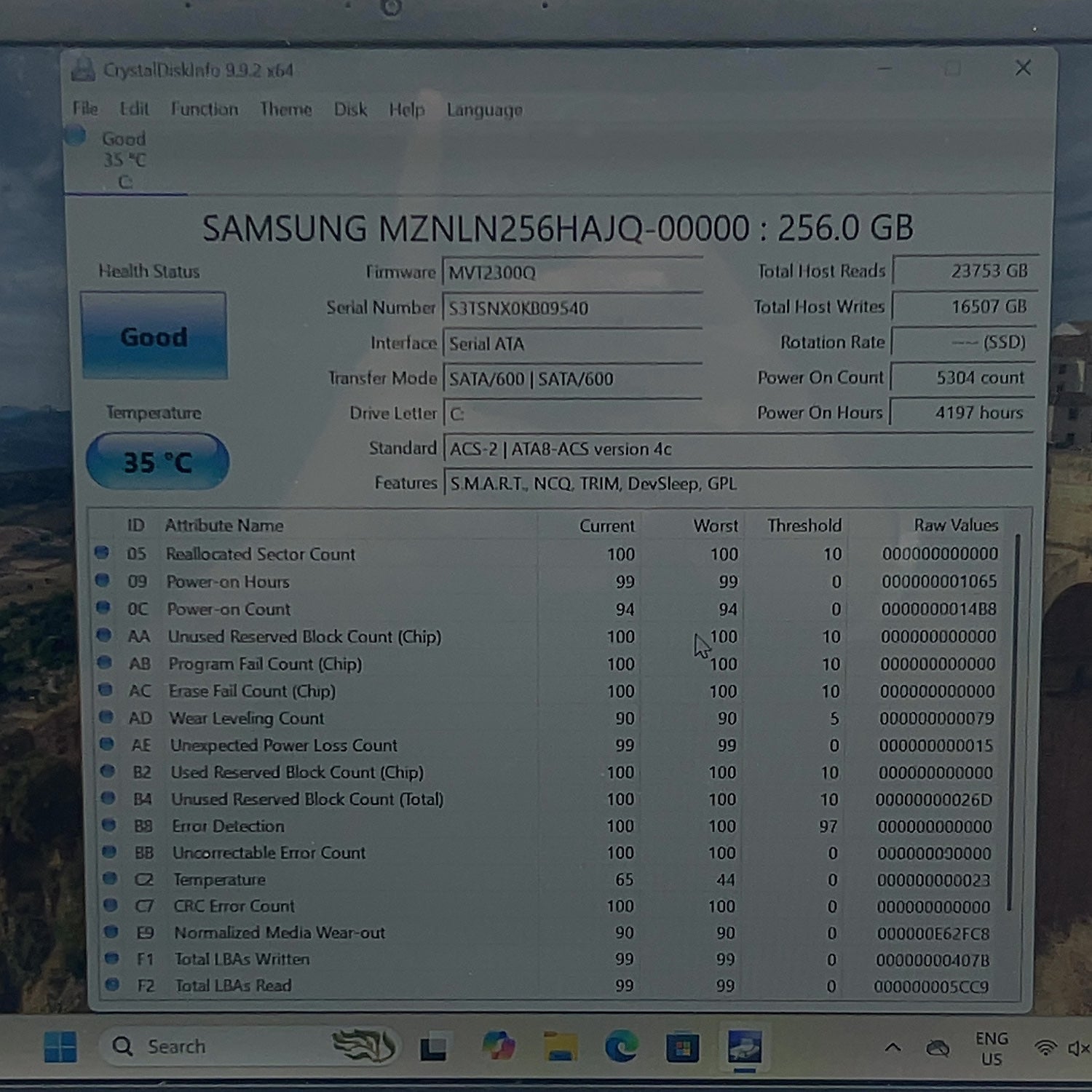1092x1092 pixels.
Task: Click status dot for Unexpected Power Loss Count
Action: tap(107, 744)
